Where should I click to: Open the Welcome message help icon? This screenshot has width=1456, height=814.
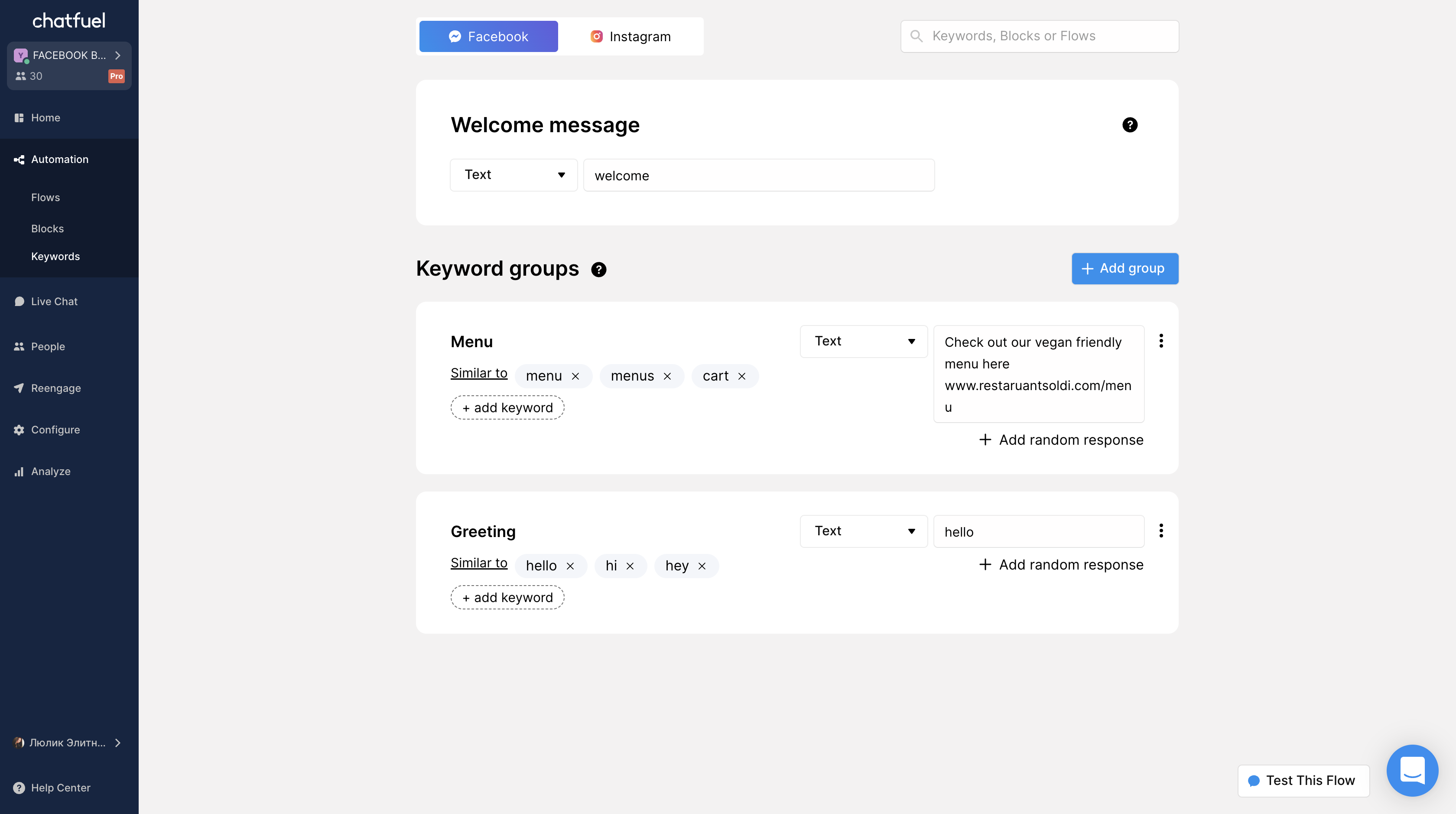pyautogui.click(x=1129, y=125)
